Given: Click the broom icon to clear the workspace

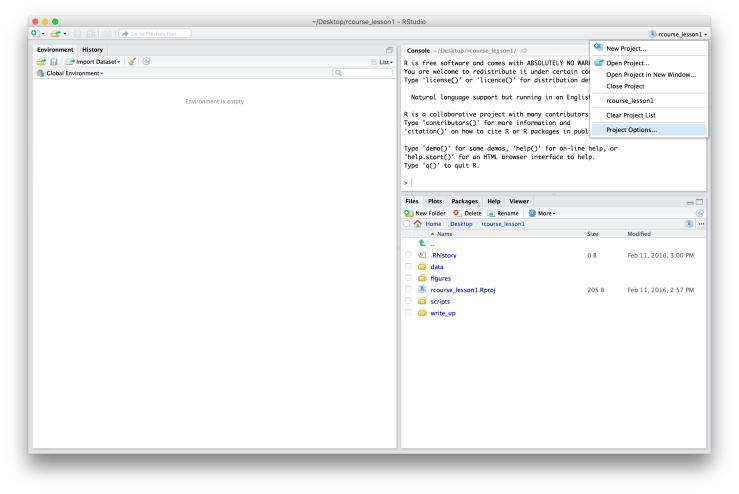Looking at the screenshot, I should [132, 61].
